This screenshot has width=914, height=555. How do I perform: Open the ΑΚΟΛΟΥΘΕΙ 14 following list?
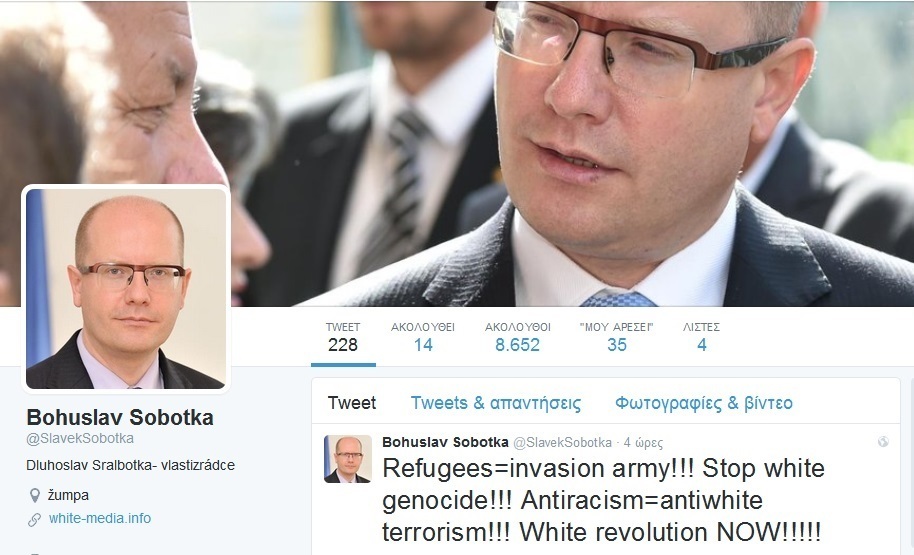[423, 337]
